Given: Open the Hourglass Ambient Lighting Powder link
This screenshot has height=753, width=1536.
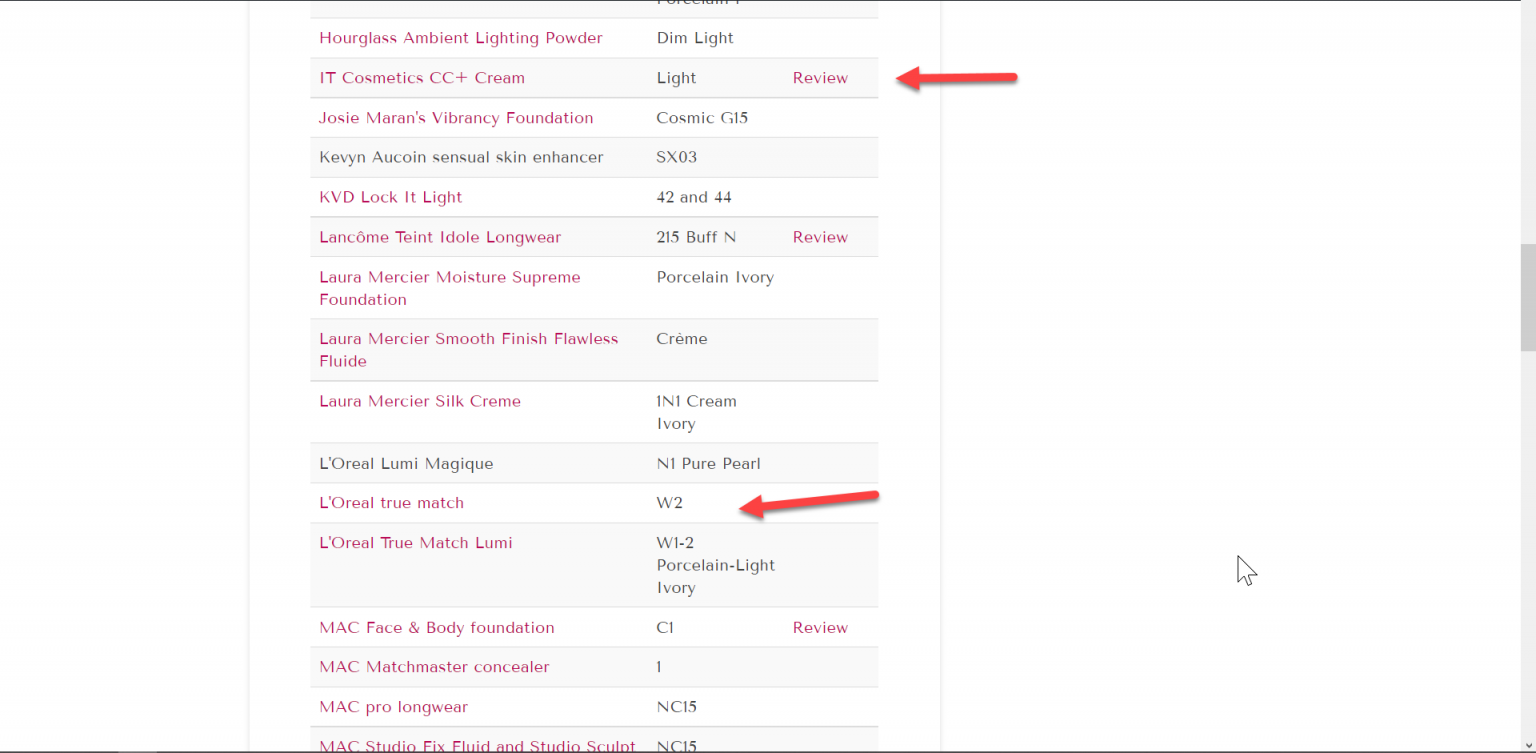Looking at the screenshot, I should (461, 38).
